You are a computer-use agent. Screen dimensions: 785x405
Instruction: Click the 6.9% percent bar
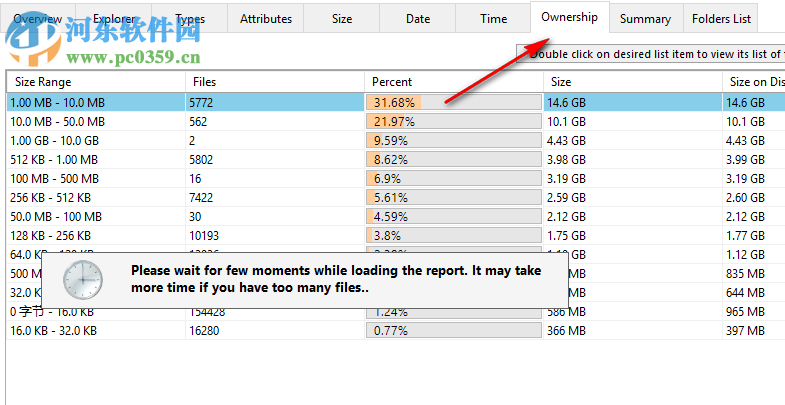454,179
